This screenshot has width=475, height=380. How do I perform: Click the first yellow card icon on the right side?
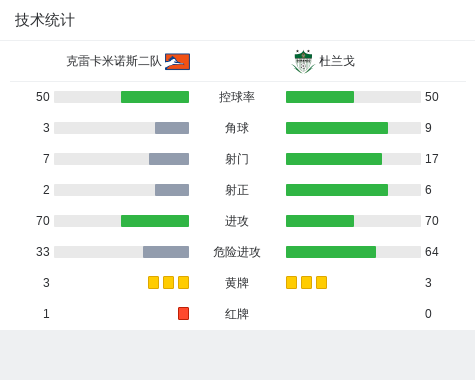click(x=291, y=282)
